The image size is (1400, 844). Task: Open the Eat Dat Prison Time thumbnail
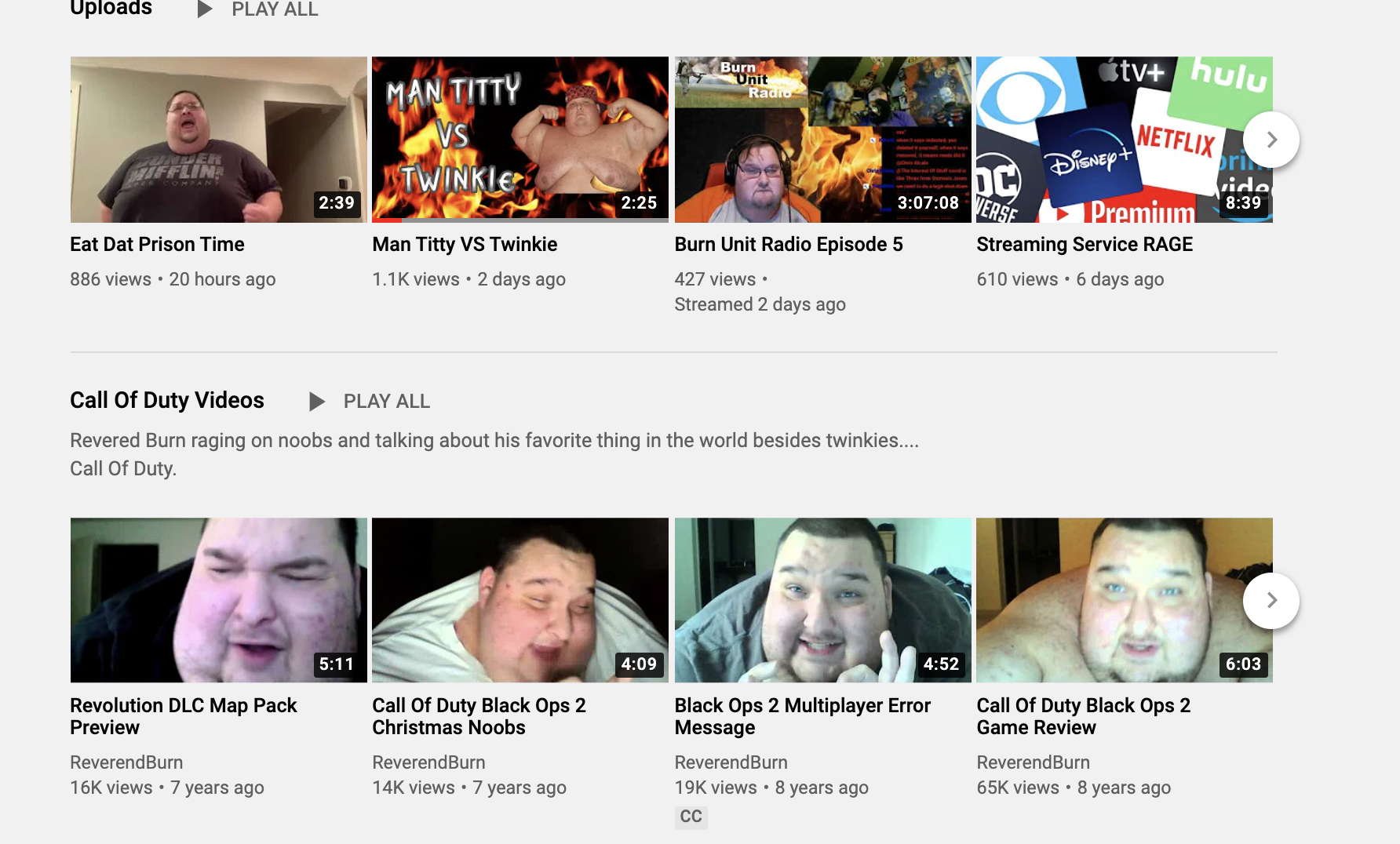coord(219,140)
